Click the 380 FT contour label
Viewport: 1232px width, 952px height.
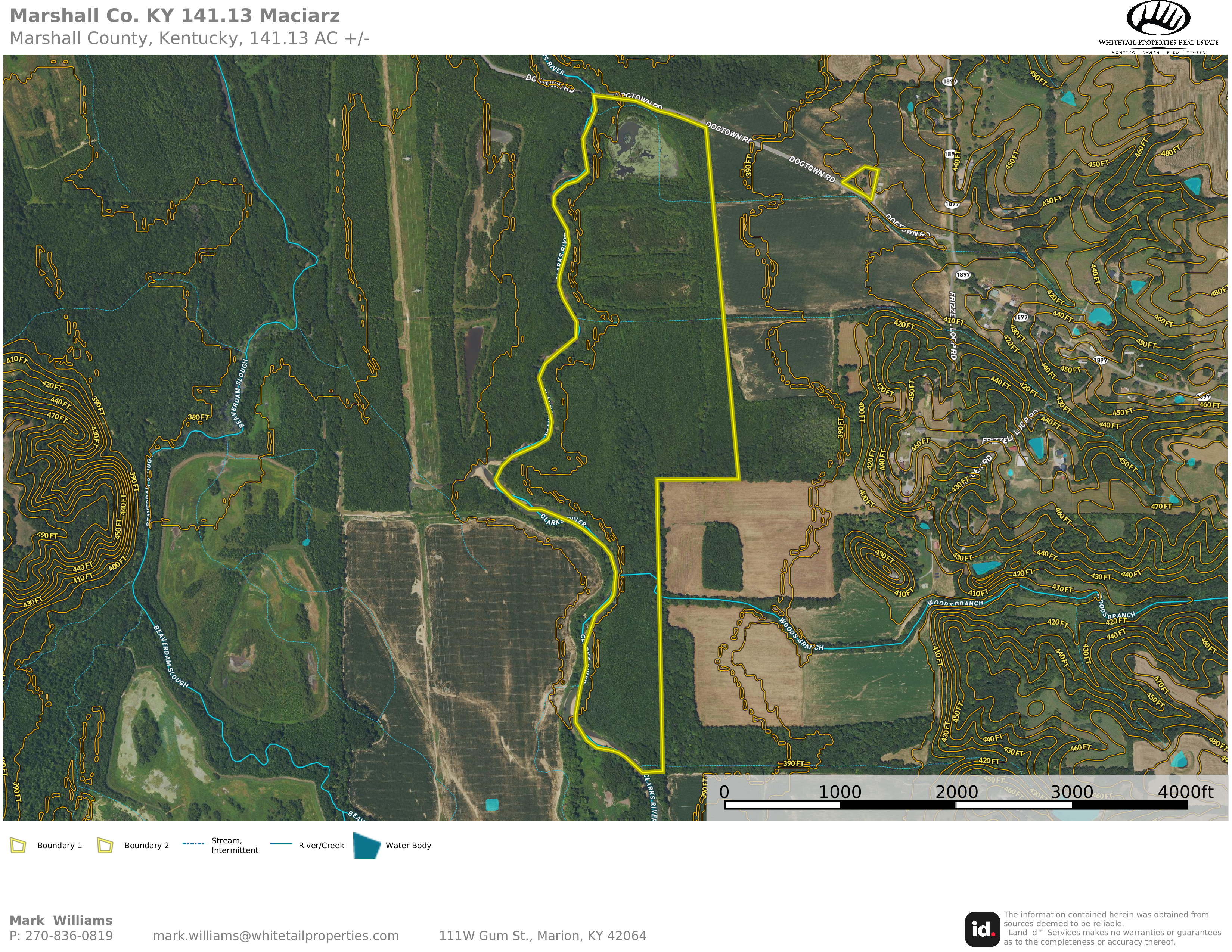tap(199, 417)
